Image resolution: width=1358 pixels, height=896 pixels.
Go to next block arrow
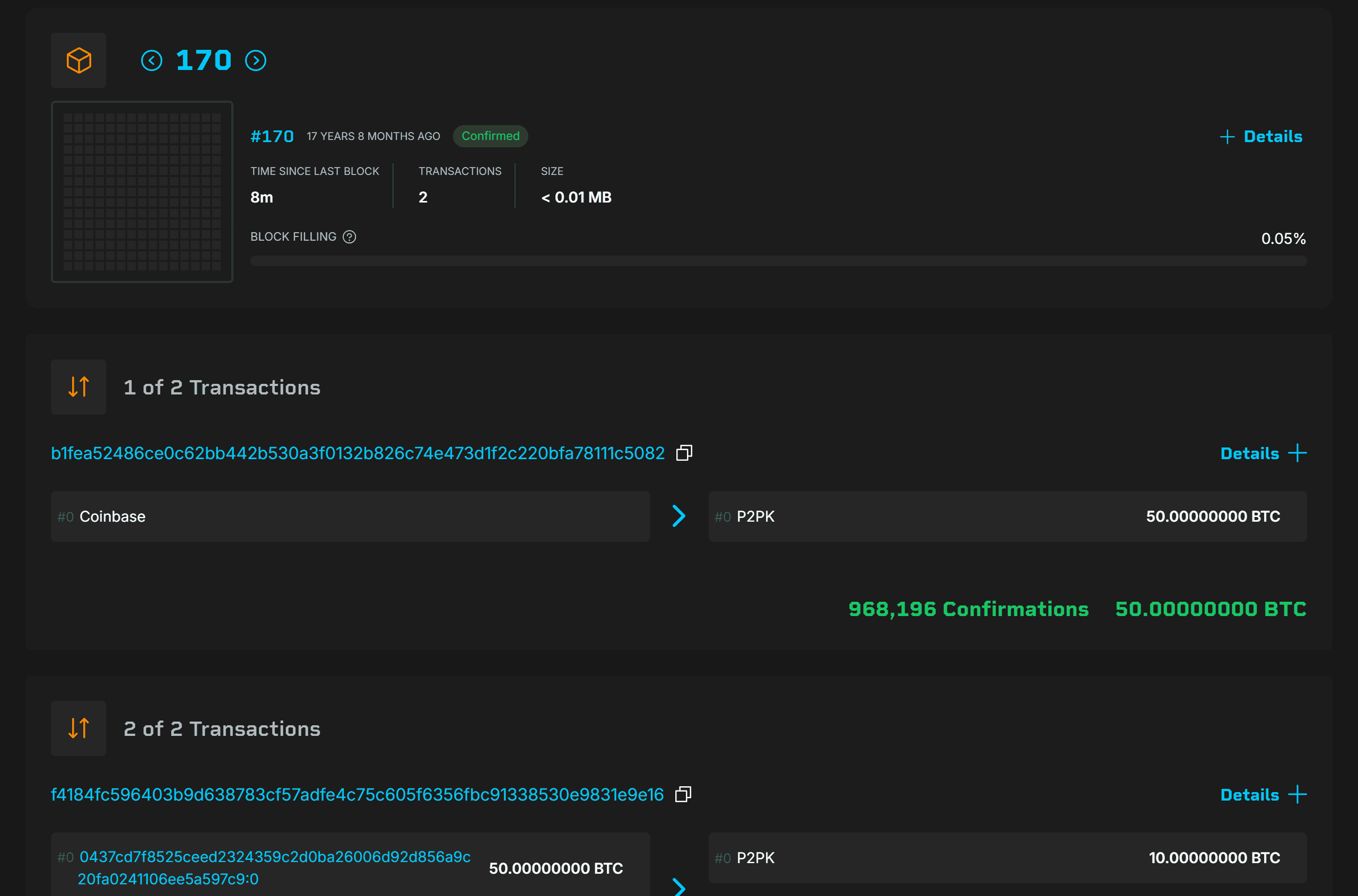point(256,60)
